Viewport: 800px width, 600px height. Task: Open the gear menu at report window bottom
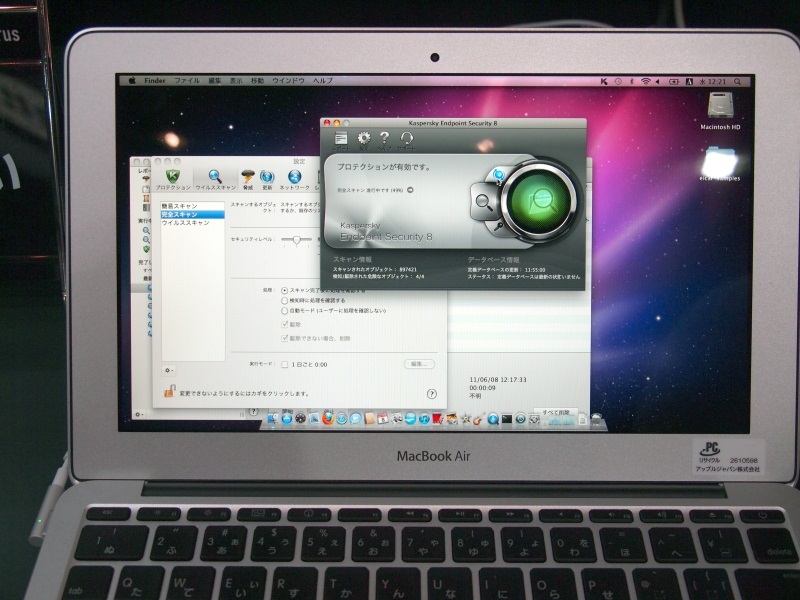pyautogui.click(x=138, y=414)
